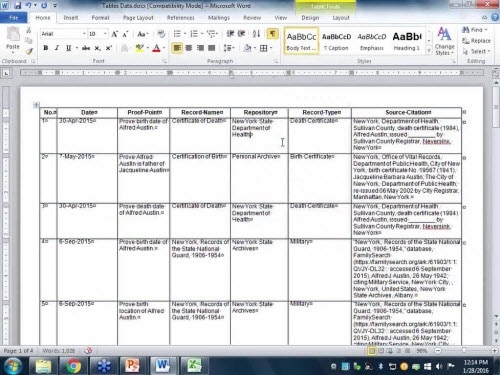The width and height of the screenshot is (500, 375).
Task: Open the font size dropdown
Action: click(105, 34)
